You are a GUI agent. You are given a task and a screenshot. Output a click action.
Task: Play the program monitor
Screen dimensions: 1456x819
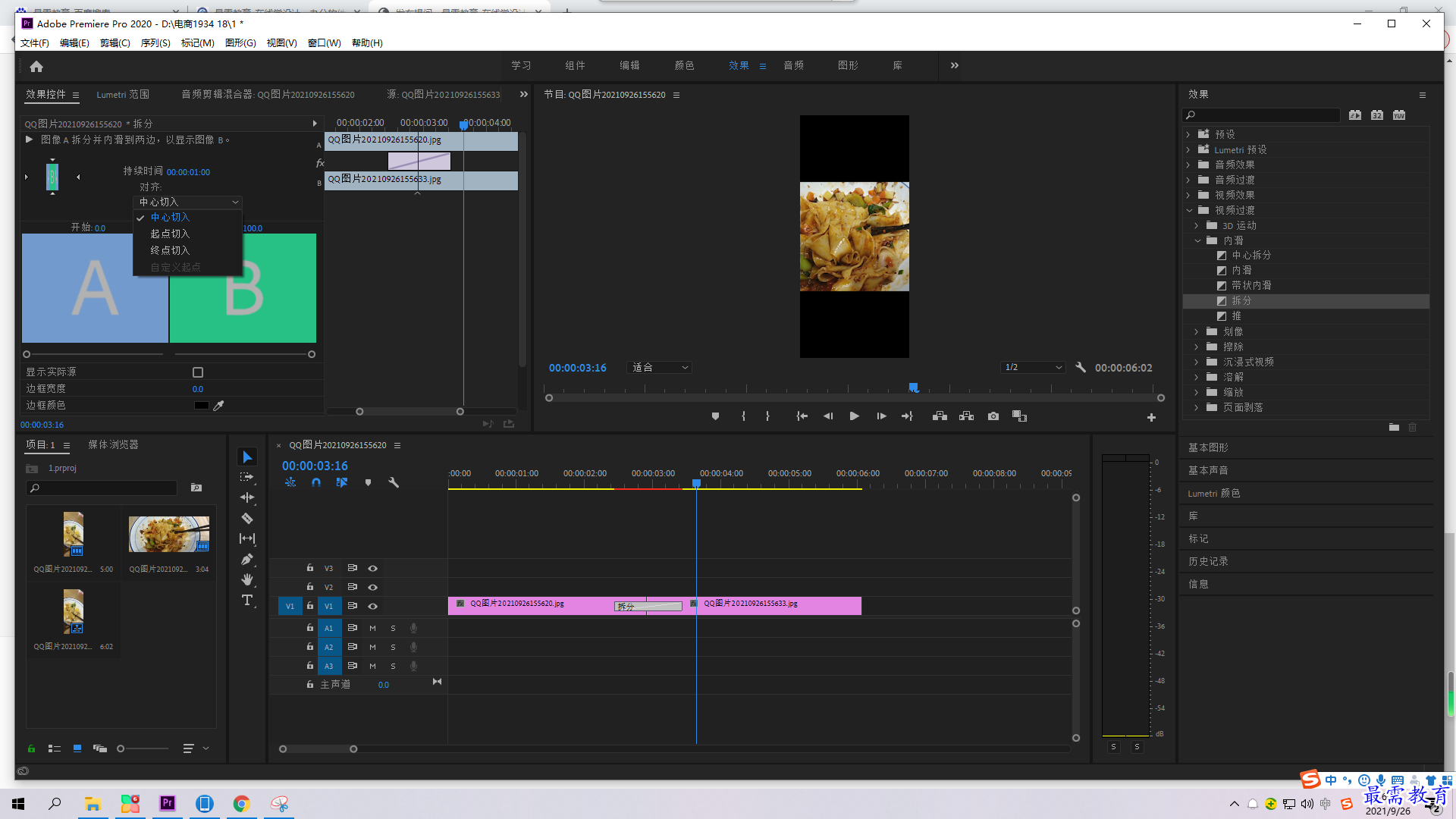[855, 416]
